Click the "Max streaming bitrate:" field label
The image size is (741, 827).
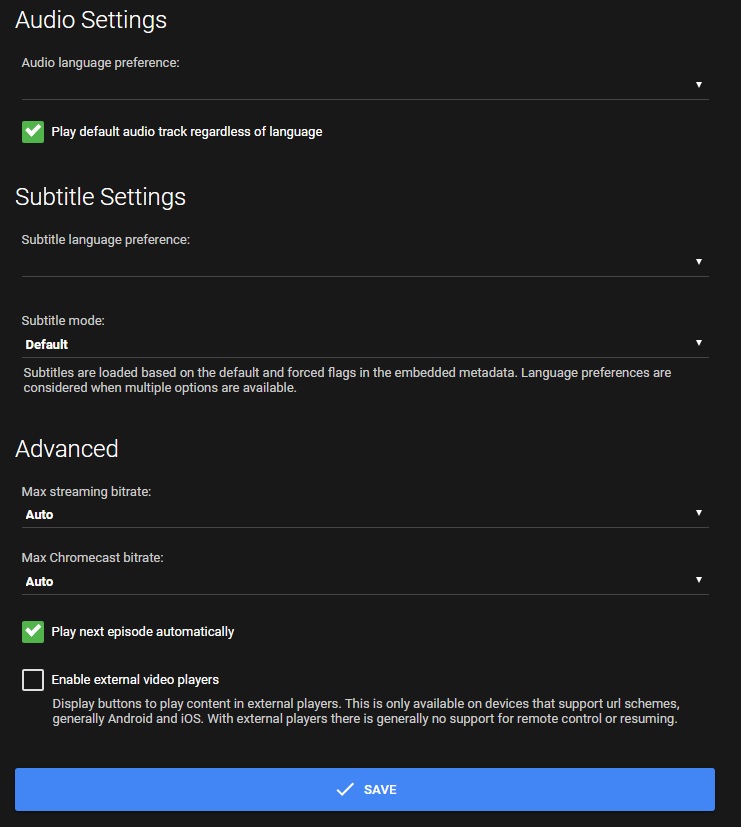pyautogui.click(x=86, y=491)
